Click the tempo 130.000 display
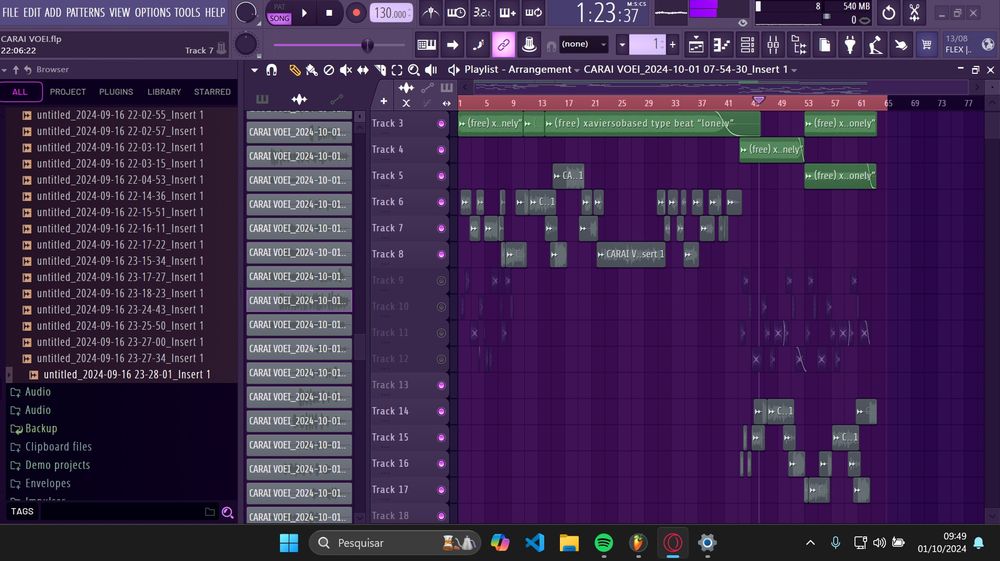 pos(391,13)
